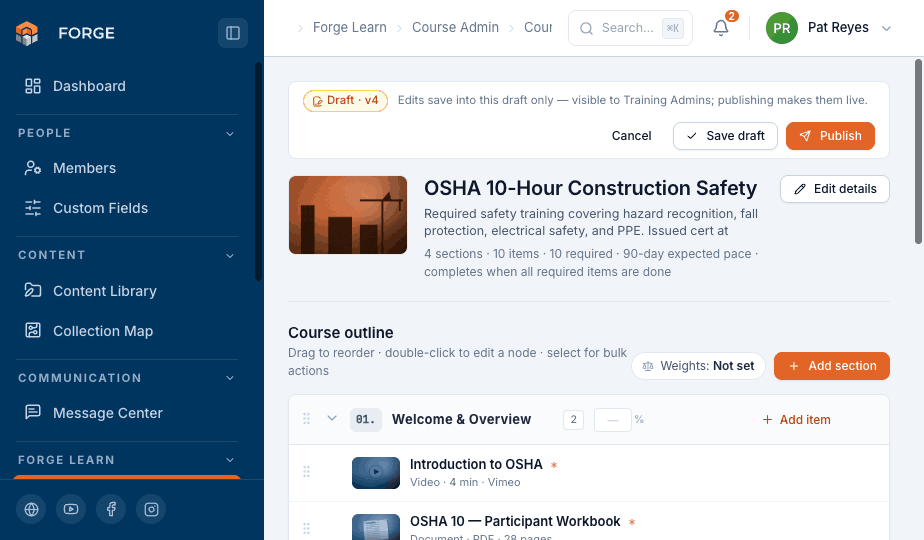Open the Participant Workbook document thumbnail
The height and width of the screenshot is (540, 924).
pyautogui.click(x=376, y=527)
